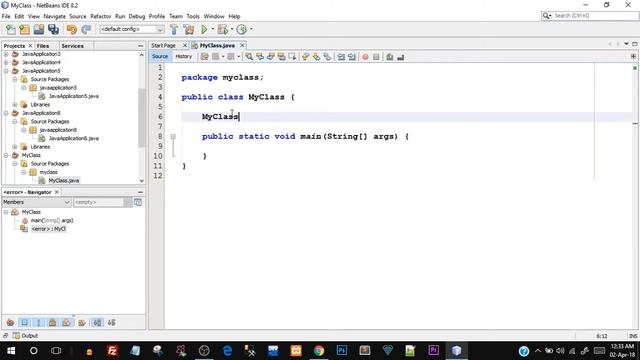Click the New Project toolbar icon
640x360 pixels.
click(x=25, y=29)
